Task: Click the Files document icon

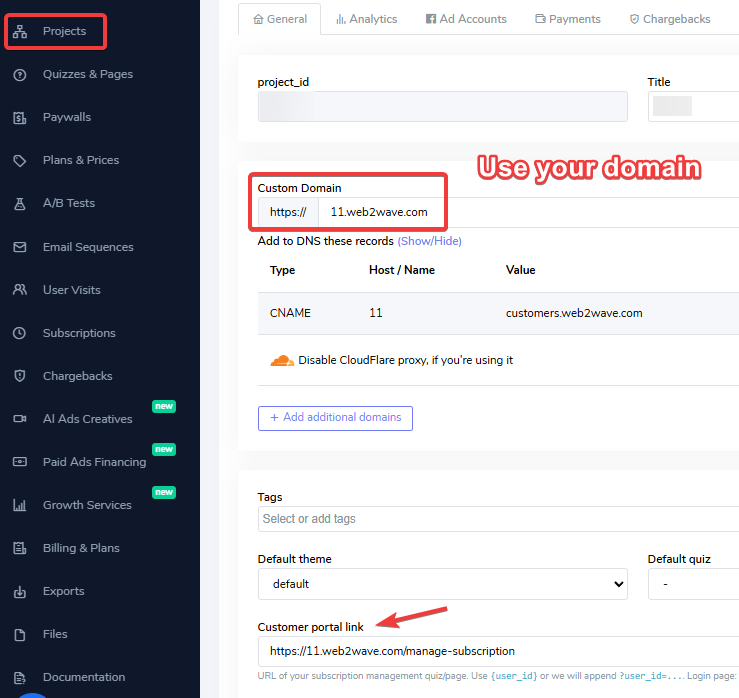Action: pos(20,634)
